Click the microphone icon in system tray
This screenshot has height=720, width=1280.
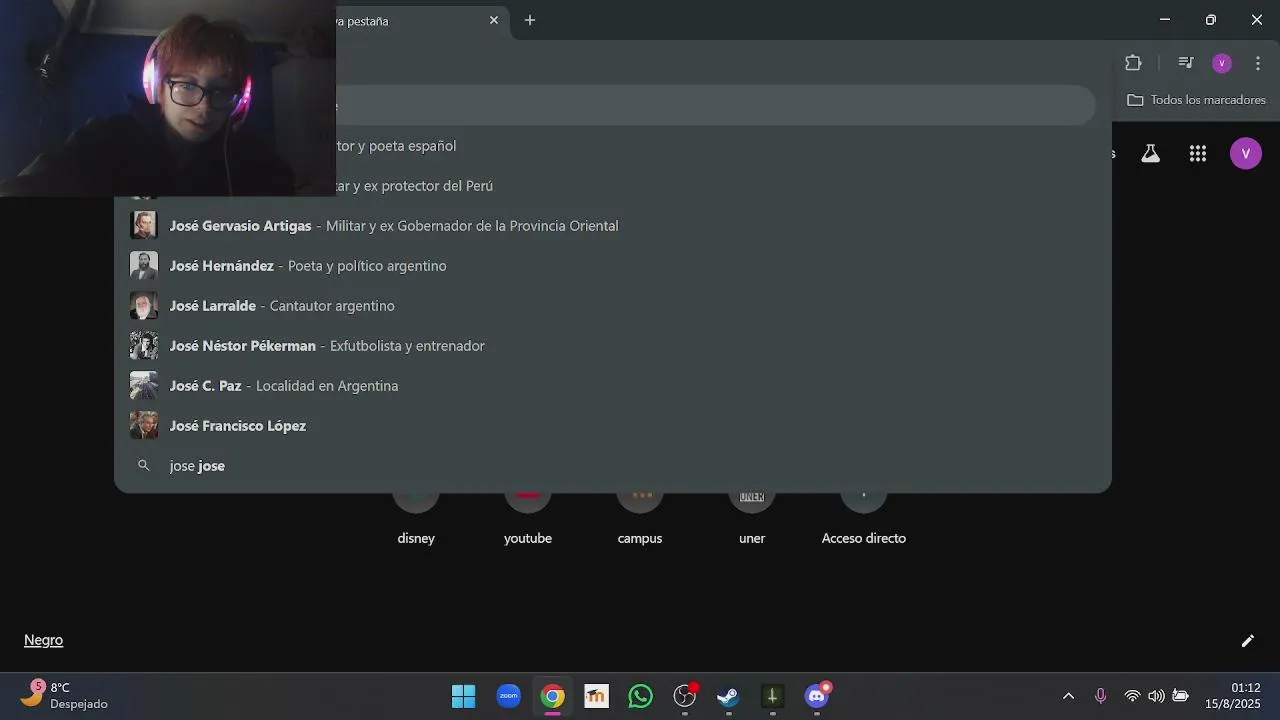[x=1101, y=696]
